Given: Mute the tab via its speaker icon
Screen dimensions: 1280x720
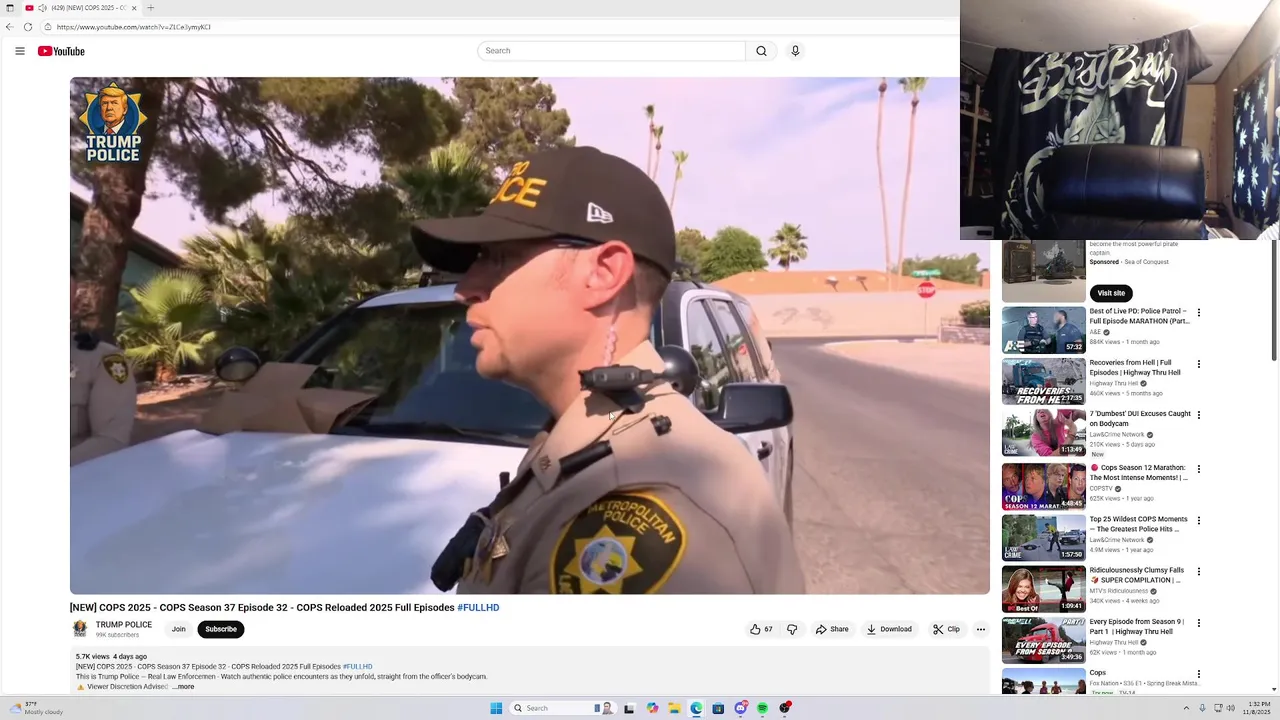Looking at the screenshot, I should pyautogui.click(x=42, y=8).
